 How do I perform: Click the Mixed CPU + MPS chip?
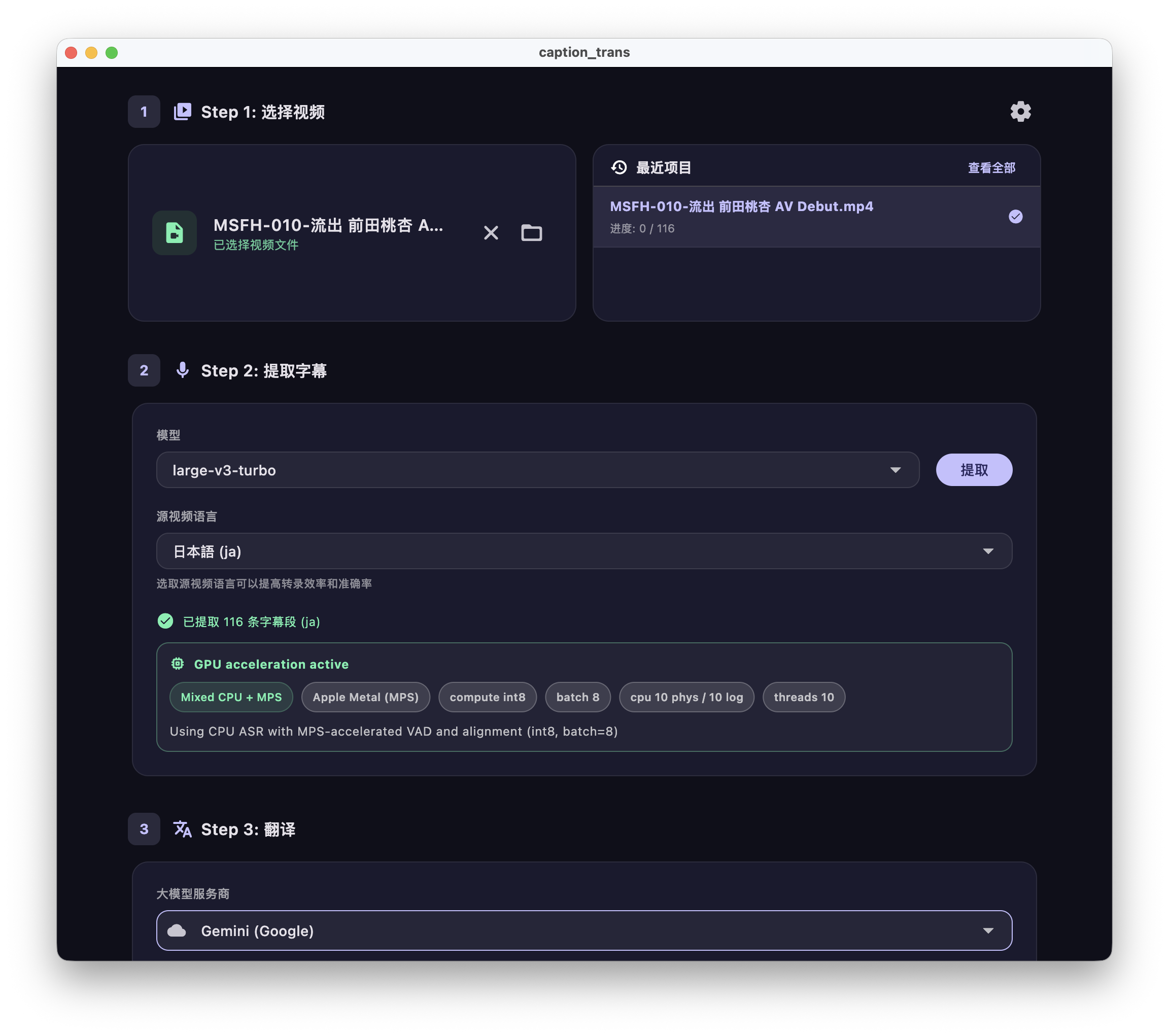[231, 697]
